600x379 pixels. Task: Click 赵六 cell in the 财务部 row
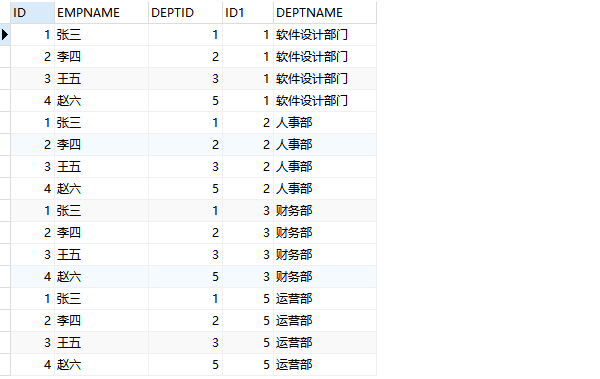pos(101,276)
